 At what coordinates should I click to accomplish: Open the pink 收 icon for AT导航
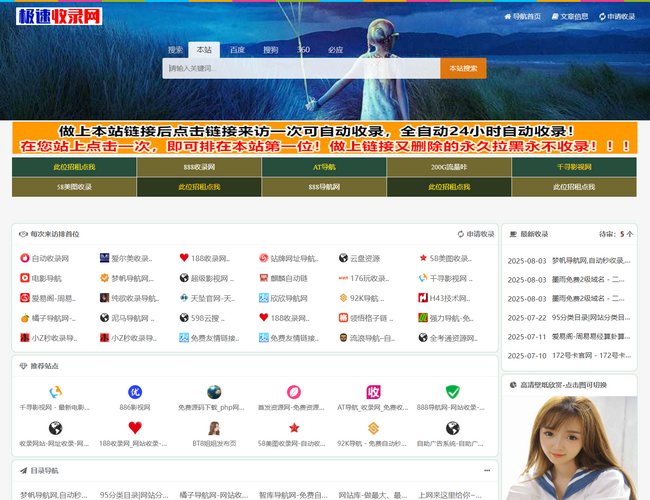click(x=373, y=392)
